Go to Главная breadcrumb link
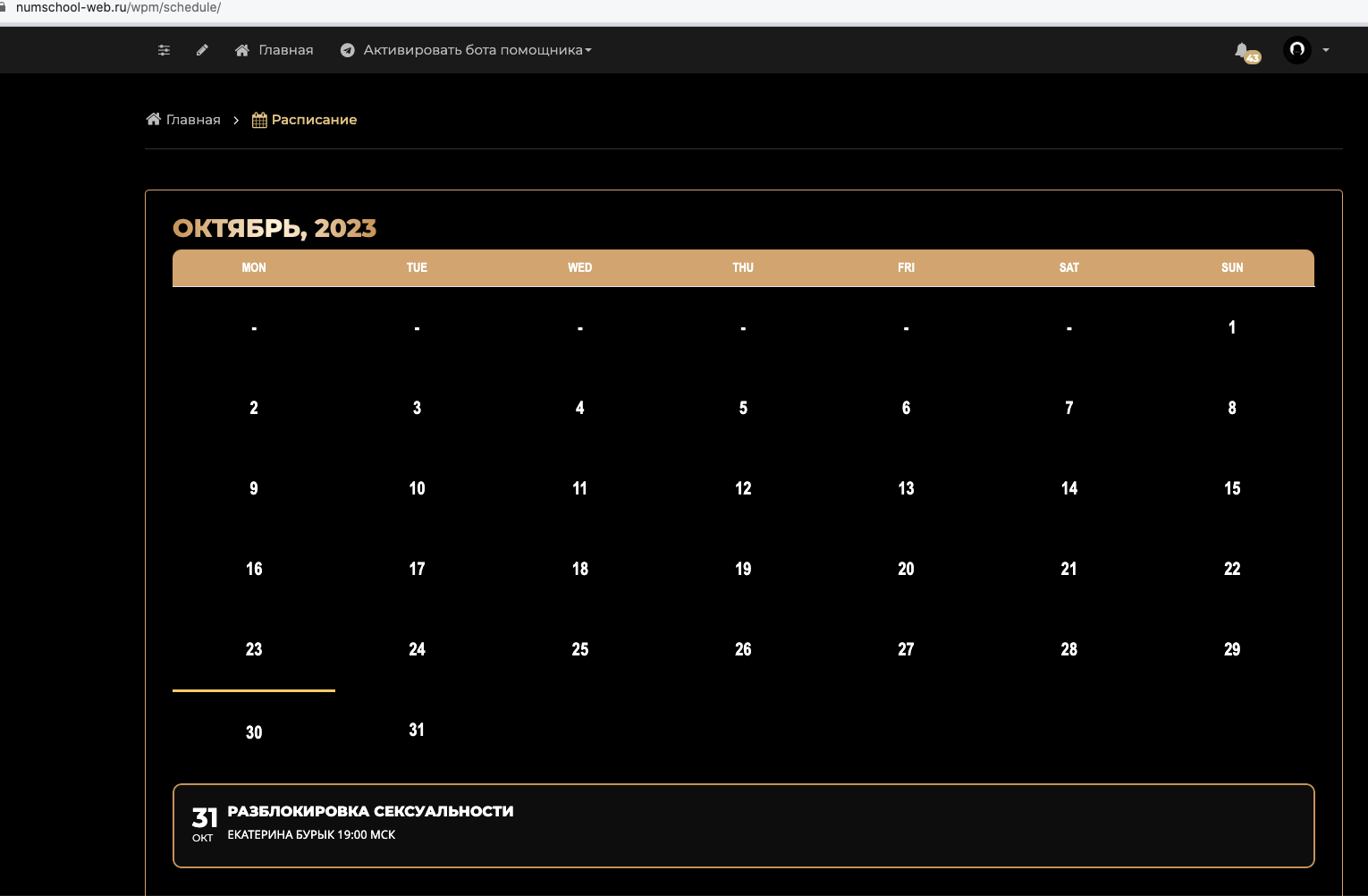Viewport: 1368px width, 896px height. 193,120
